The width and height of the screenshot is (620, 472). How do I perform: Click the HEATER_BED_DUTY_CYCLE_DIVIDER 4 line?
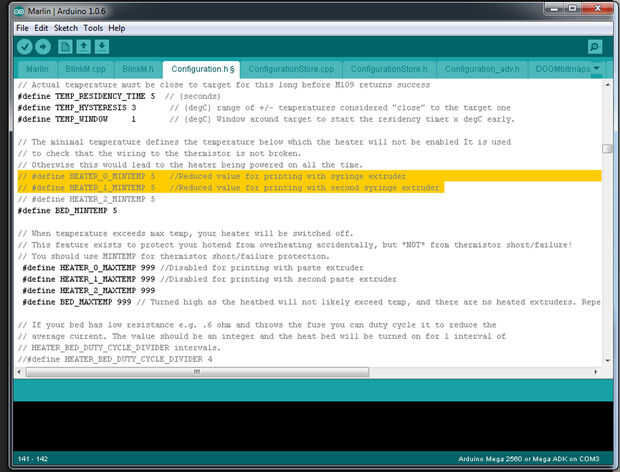[115, 359]
